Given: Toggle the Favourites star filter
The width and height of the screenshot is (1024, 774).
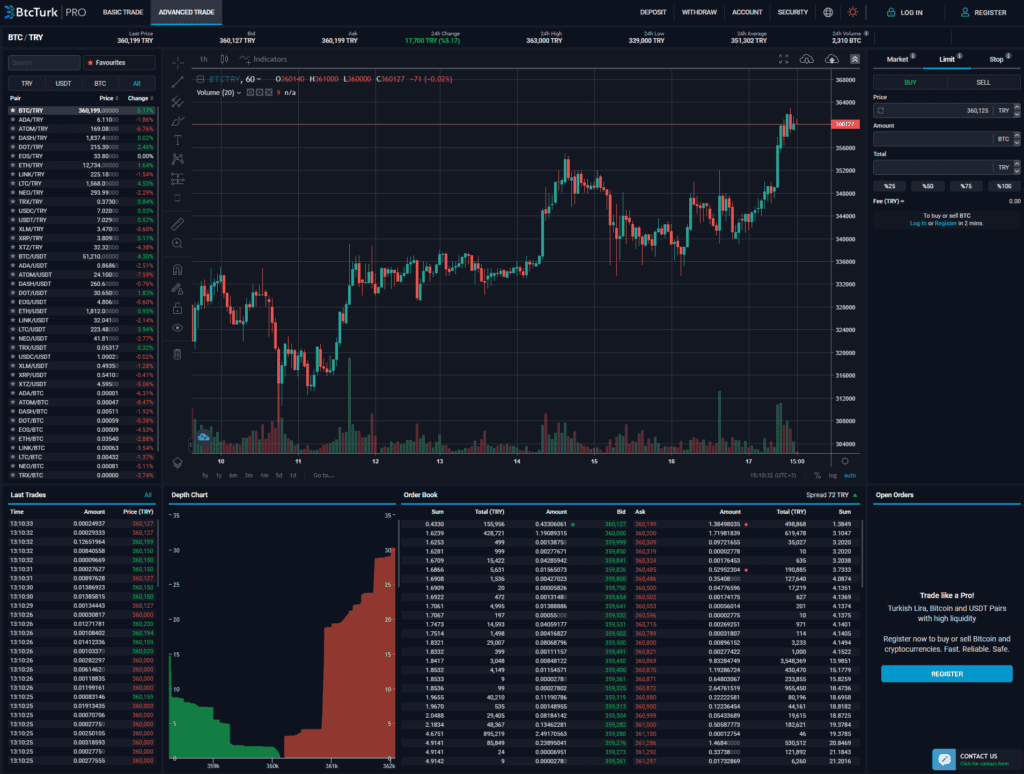Looking at the screenshot, I should point(120,63).
